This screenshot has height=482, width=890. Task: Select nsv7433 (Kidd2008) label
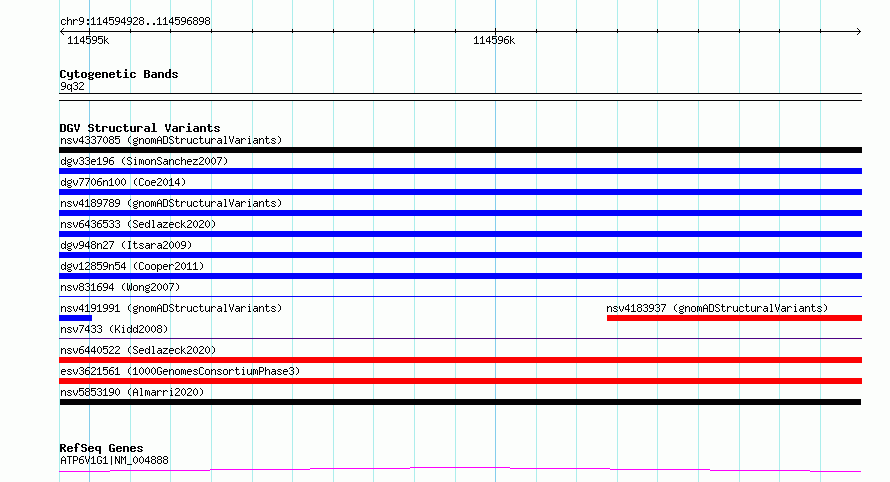click(114, 329)
